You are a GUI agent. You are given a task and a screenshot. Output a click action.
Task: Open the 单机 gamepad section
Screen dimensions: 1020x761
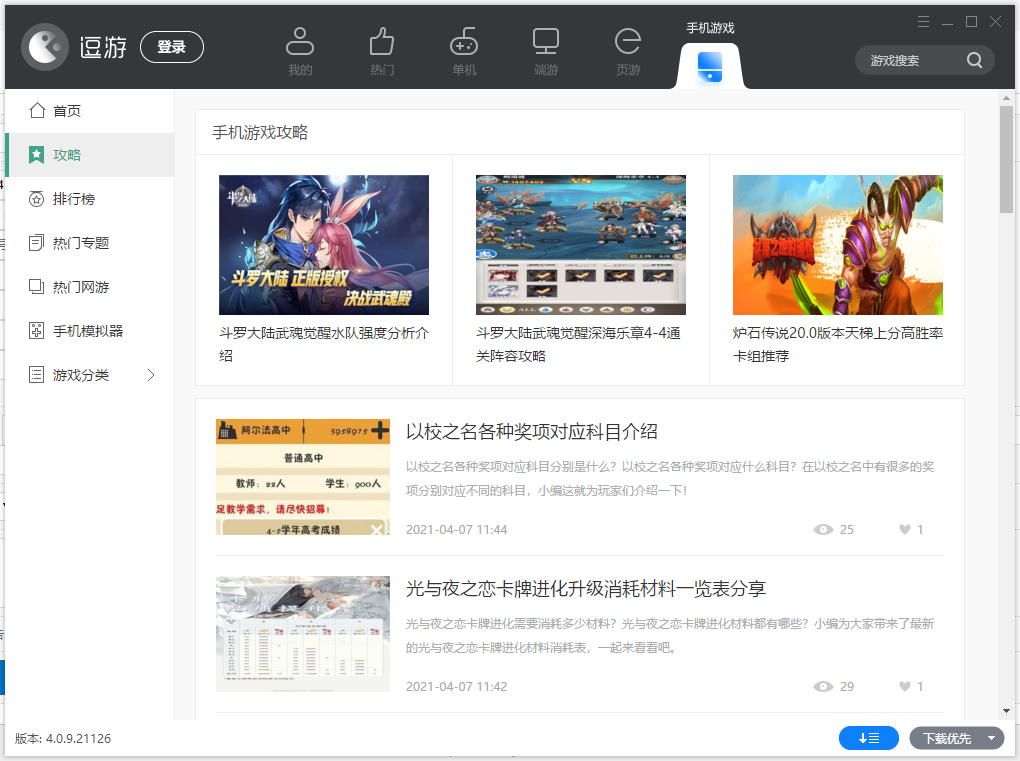[x=464, y=51]
